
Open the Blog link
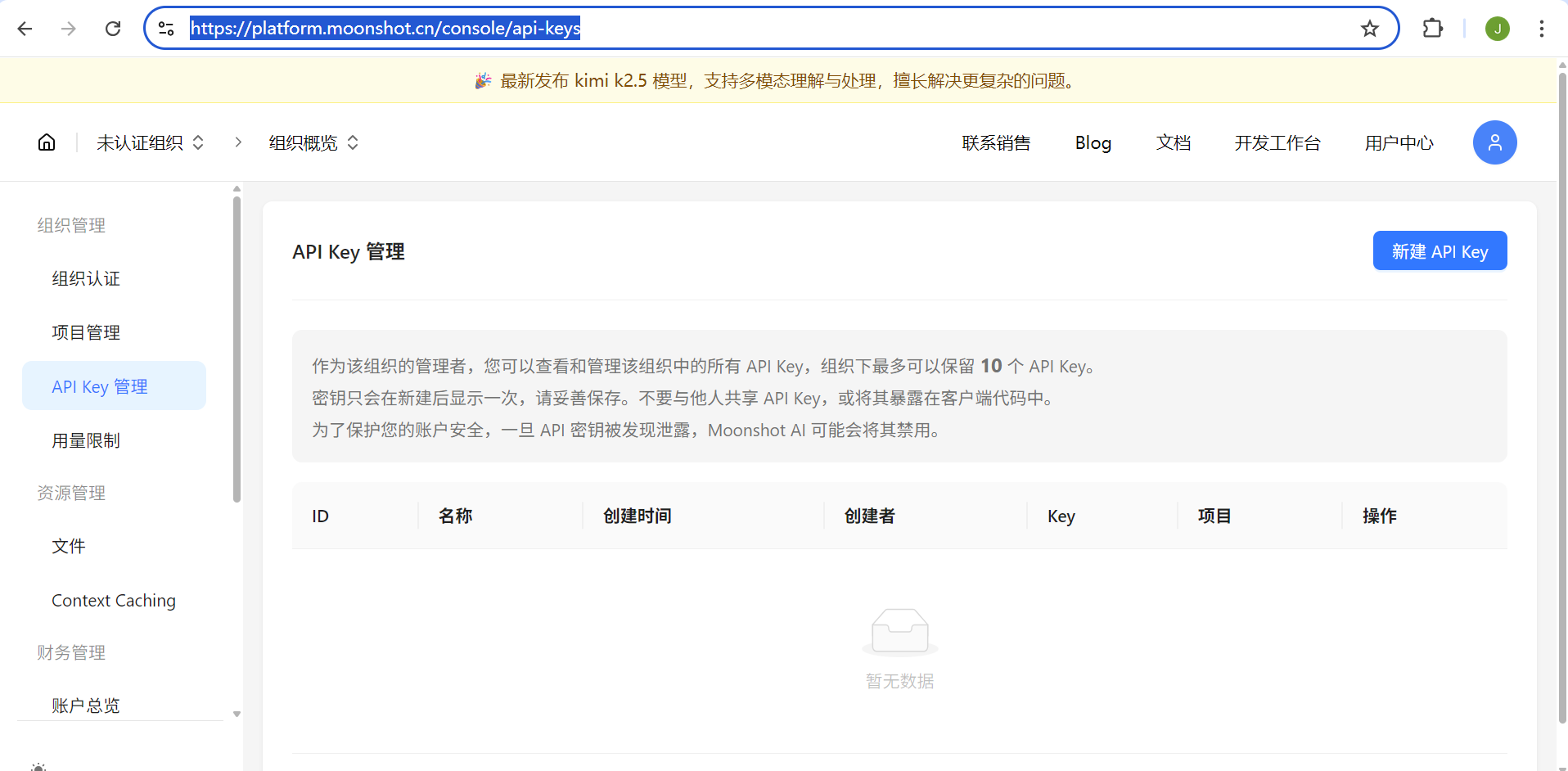tap(1093, 142)
